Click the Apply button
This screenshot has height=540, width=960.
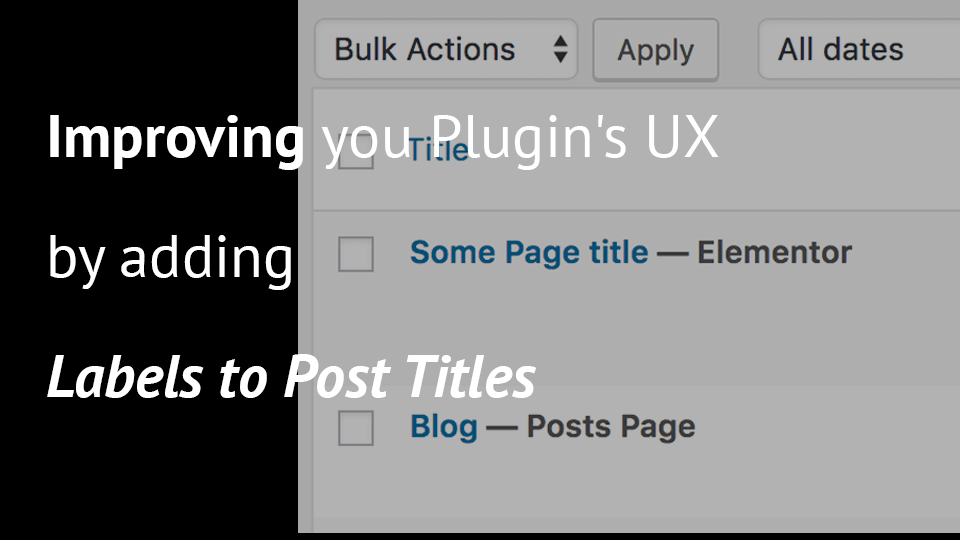pyautogui.click(x=655, y=50)
